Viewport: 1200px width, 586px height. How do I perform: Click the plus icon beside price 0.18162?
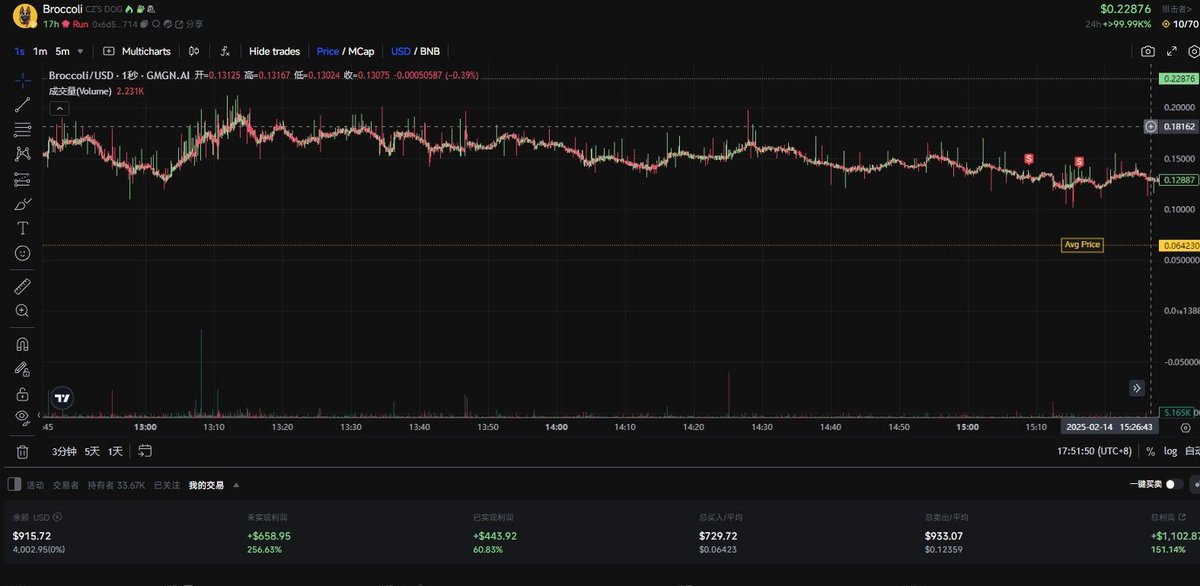[1151, 127]
